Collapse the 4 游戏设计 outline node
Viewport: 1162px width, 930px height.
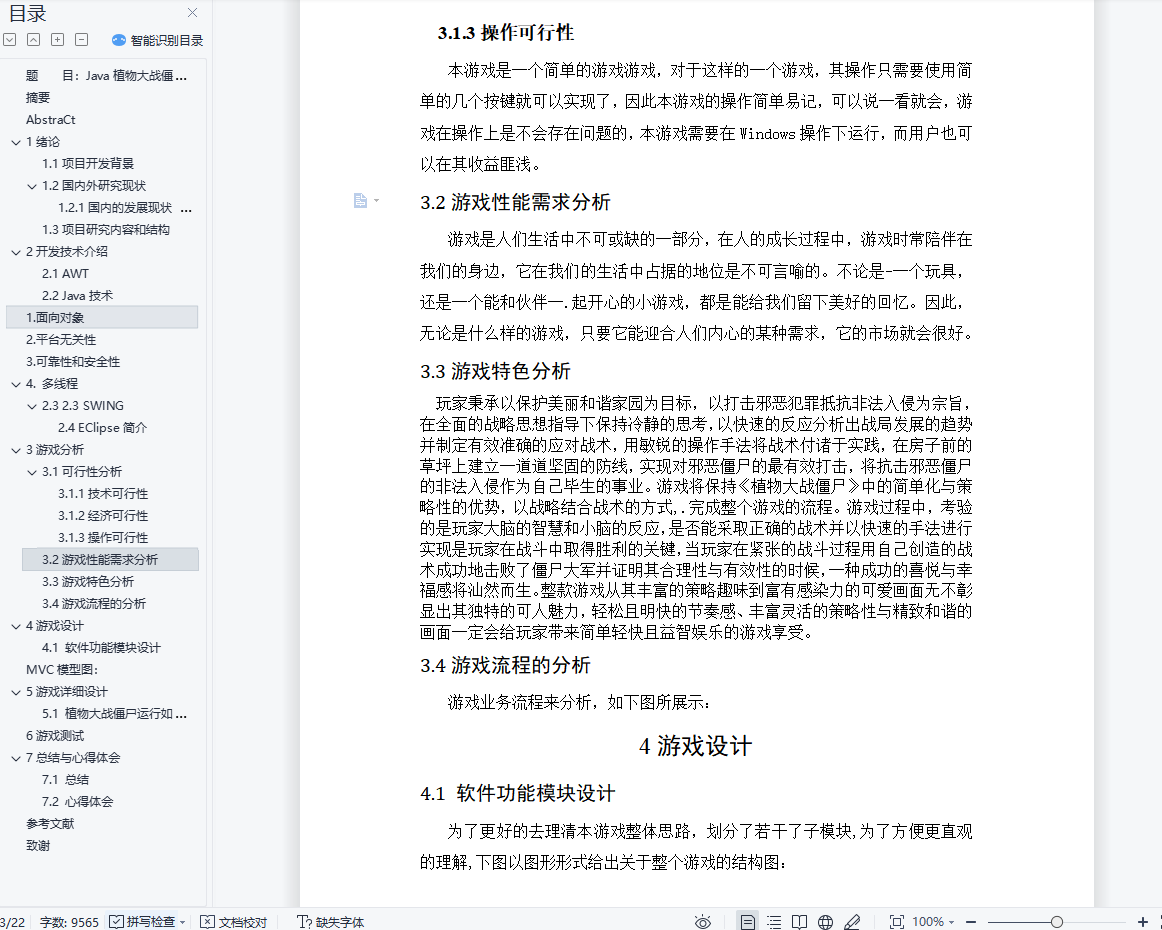tap(16, 626)
